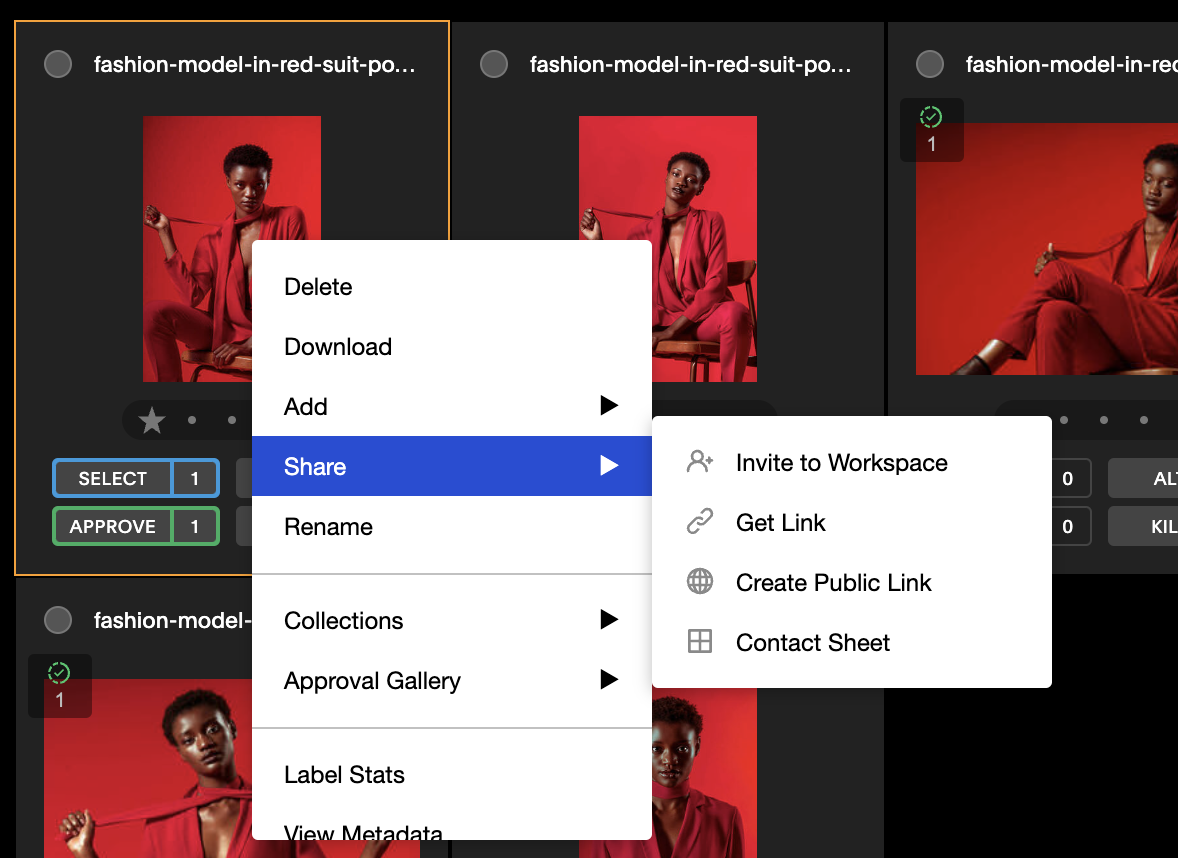Toggle selection circle on second image card
Image resolution: width=1178 pixels, height=858 pixels.
(x=494, y=64)
